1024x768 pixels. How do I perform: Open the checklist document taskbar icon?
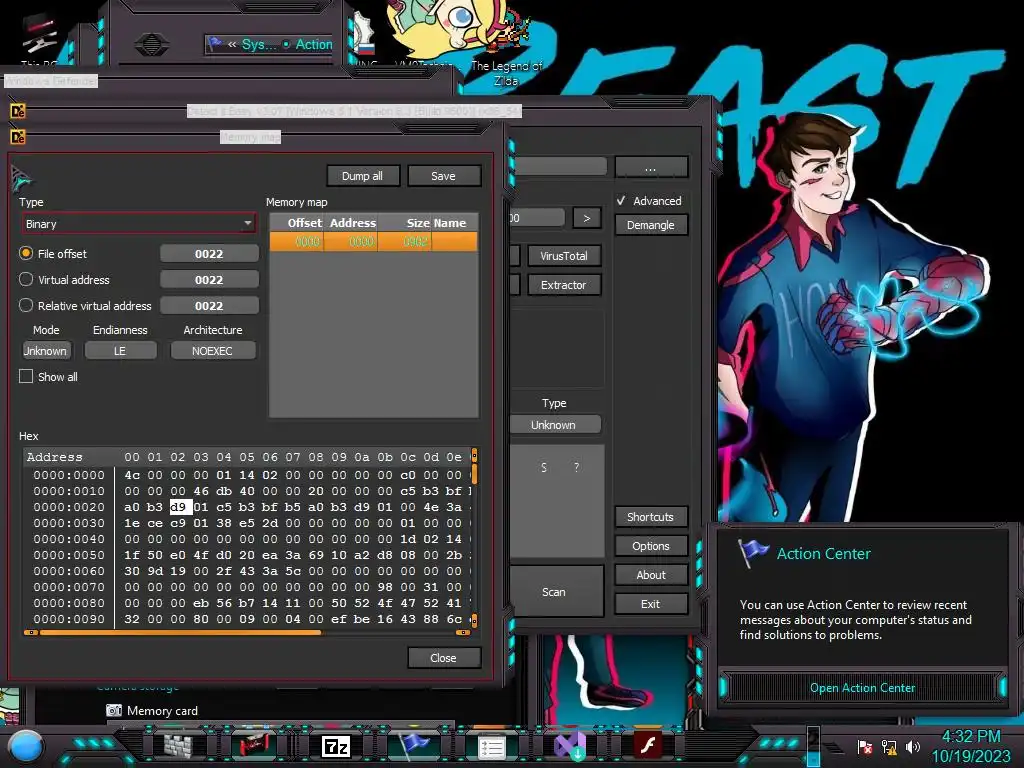pos(492,747)
